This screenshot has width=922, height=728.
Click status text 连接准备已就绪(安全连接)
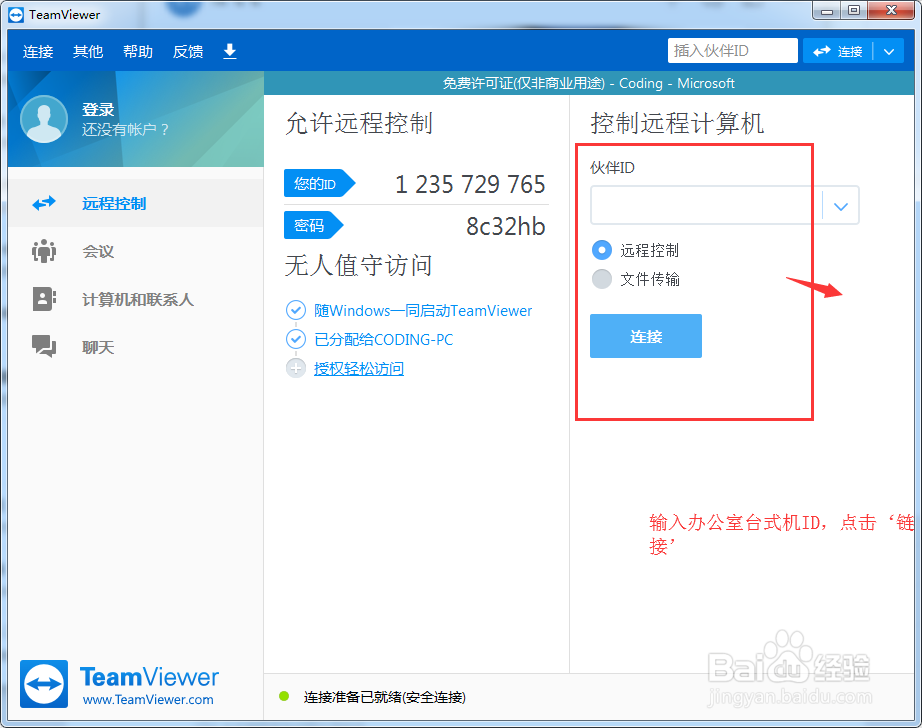[x=385, y=697]
